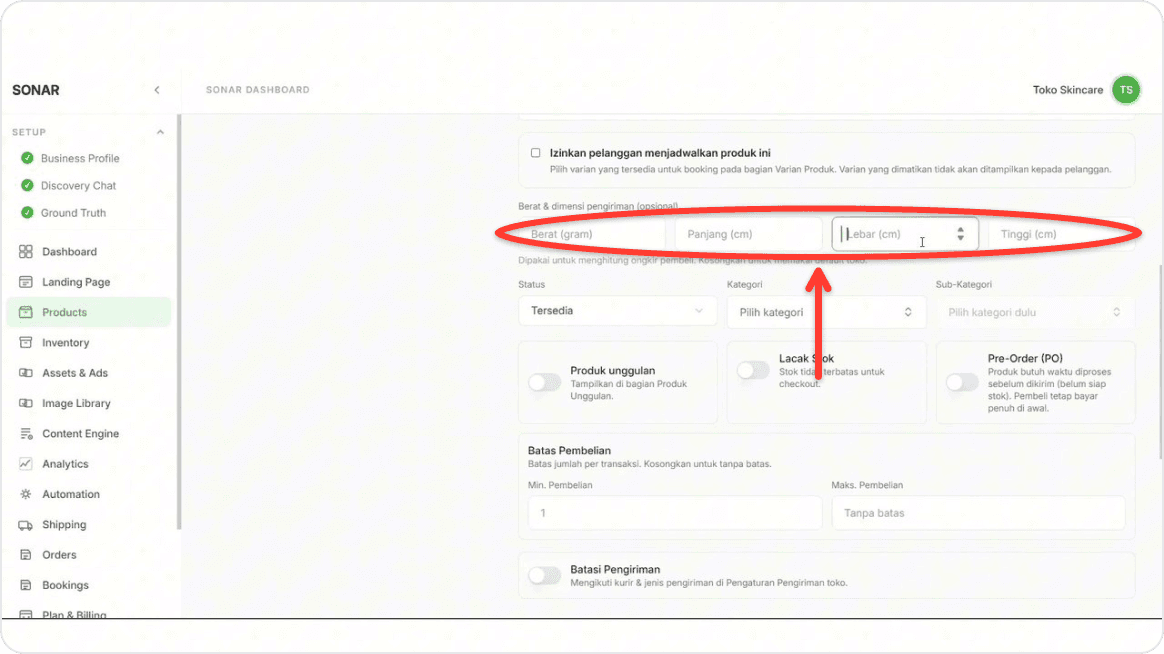Open the Assets & Ads label

pyautogui.click(x=75, y=373)
